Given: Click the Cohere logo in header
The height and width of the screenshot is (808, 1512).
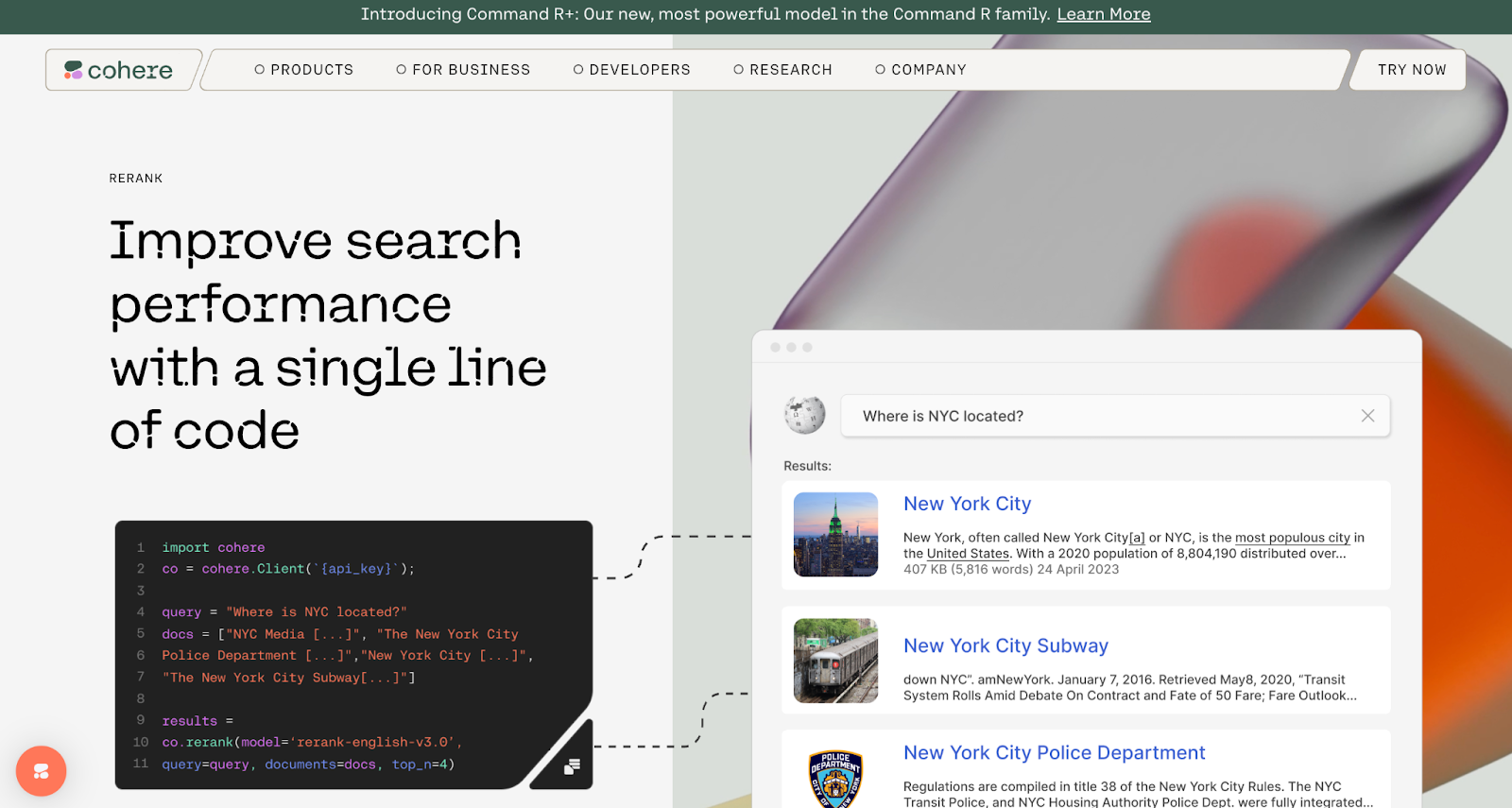Looking at the screenshot, I should [119, 70].
